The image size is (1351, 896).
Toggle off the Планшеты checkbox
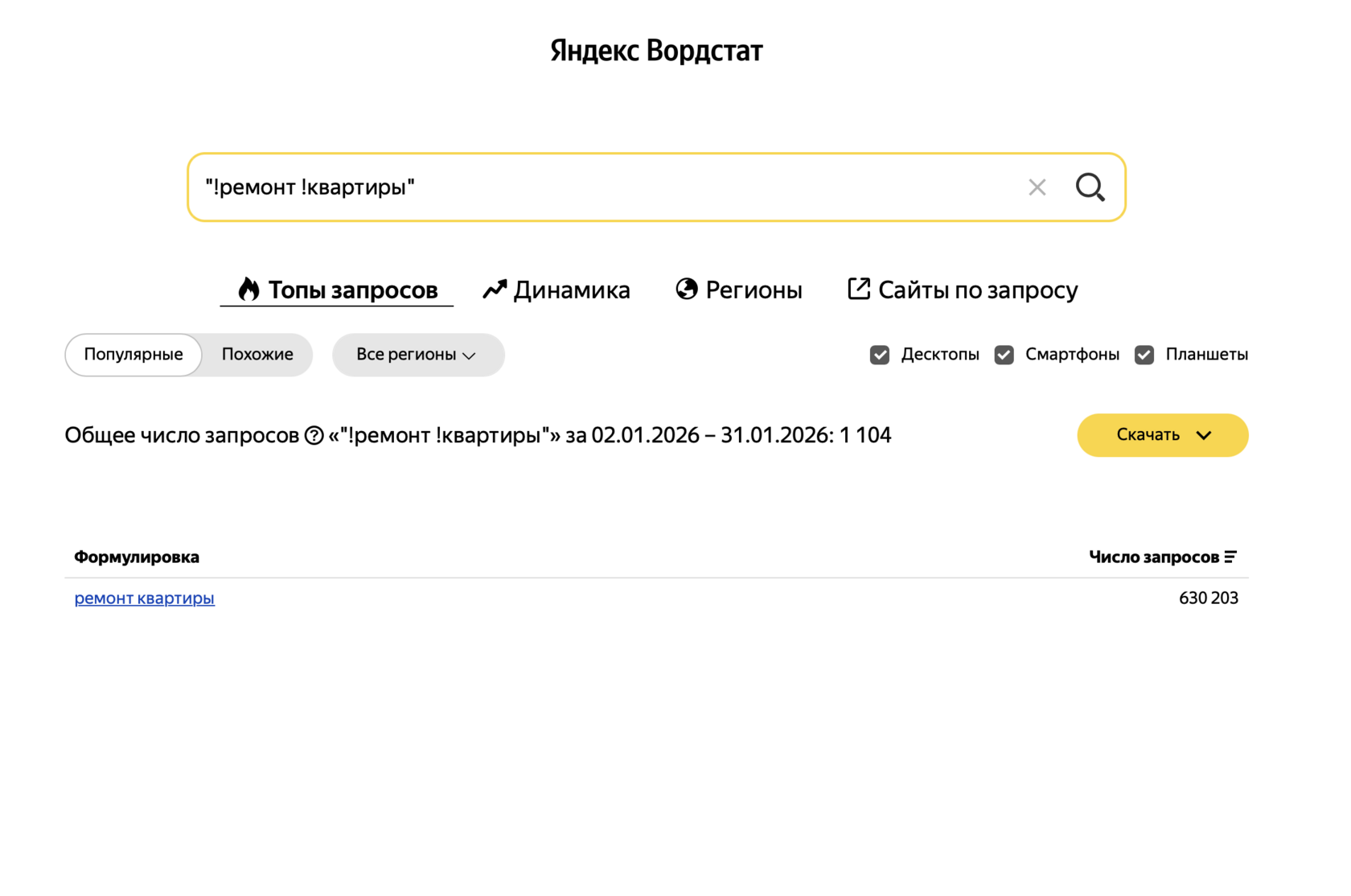point(1144,354)
